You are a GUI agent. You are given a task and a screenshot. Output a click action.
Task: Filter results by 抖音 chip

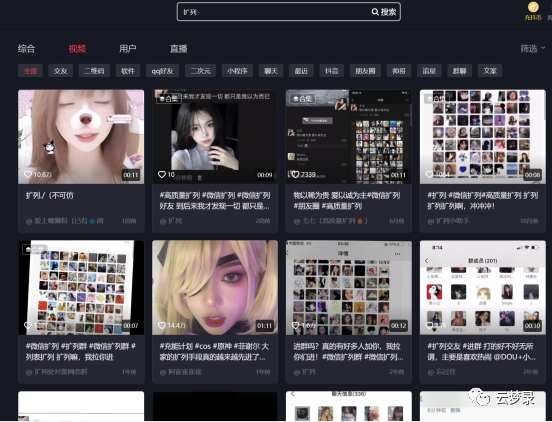tap(332, 71)
